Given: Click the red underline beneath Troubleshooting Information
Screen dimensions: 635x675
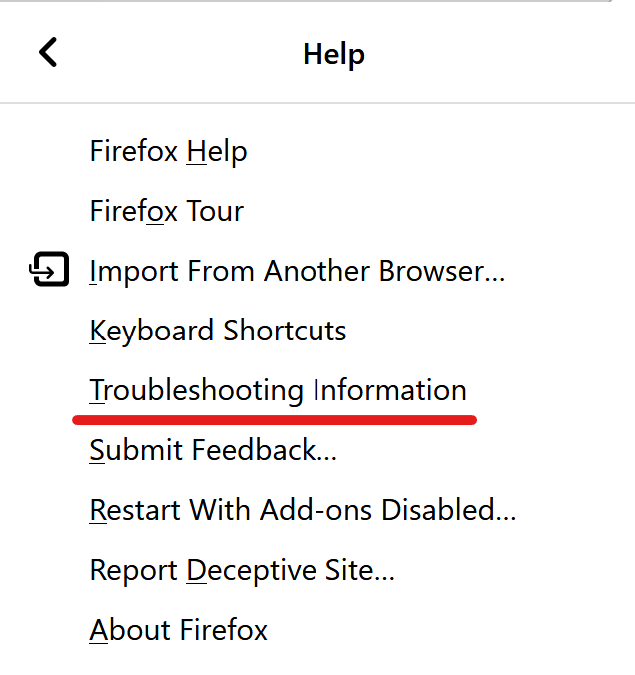Looking at the screenshot, I should click(274, 418).
